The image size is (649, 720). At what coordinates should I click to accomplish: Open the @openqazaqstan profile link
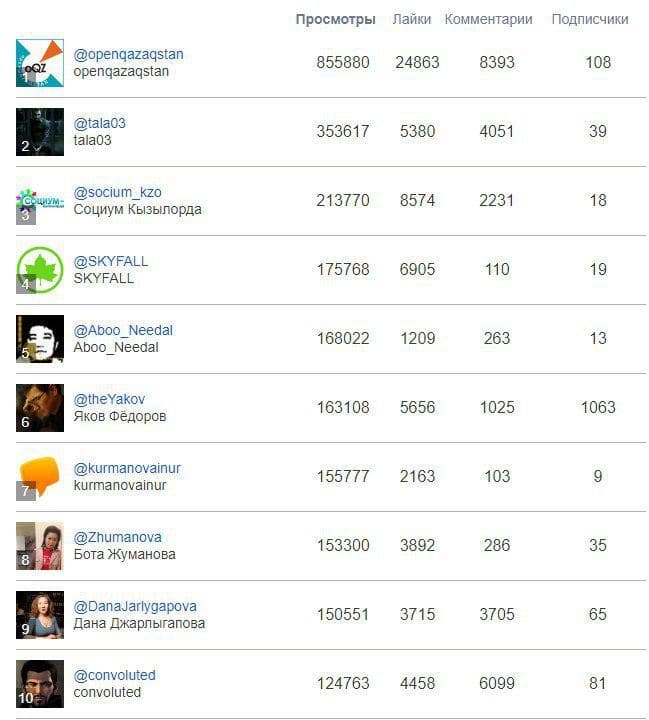pos(129,54)
